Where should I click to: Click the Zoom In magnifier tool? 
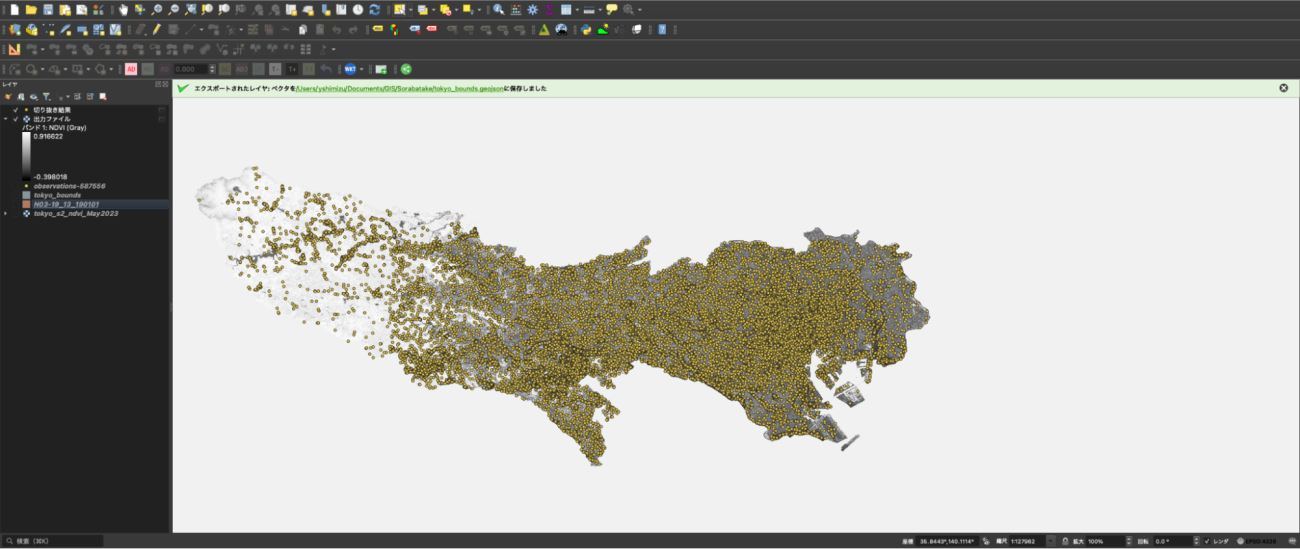[x=157, y=9]
